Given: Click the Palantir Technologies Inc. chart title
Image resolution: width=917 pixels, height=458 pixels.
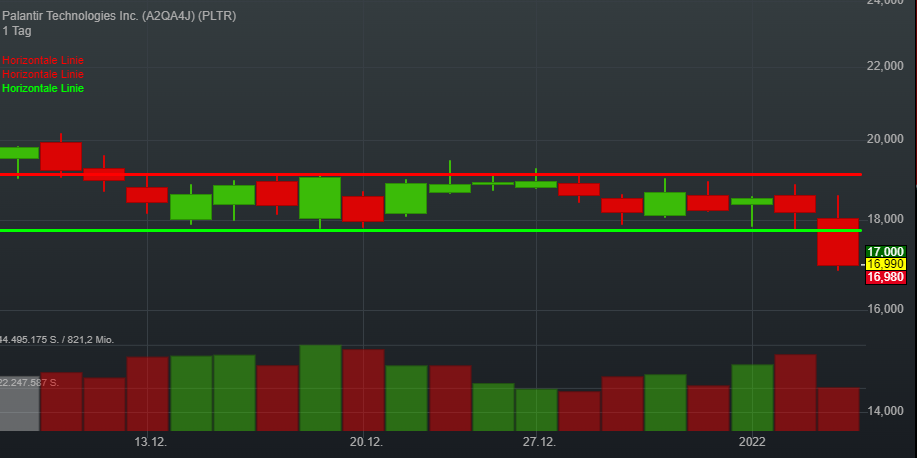Looking at the screenshot, I should 119,16.
